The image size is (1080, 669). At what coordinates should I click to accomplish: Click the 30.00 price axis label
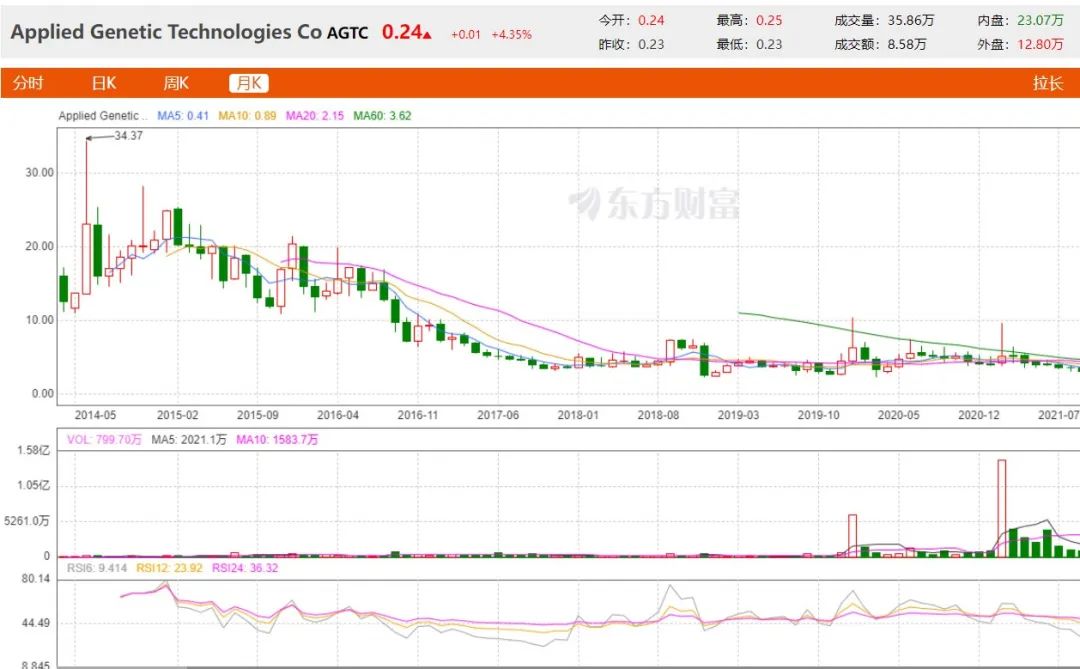[x=39, y=173]
